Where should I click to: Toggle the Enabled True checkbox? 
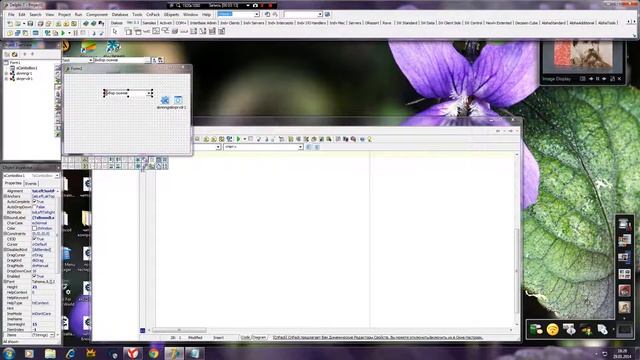coord(35,276)
